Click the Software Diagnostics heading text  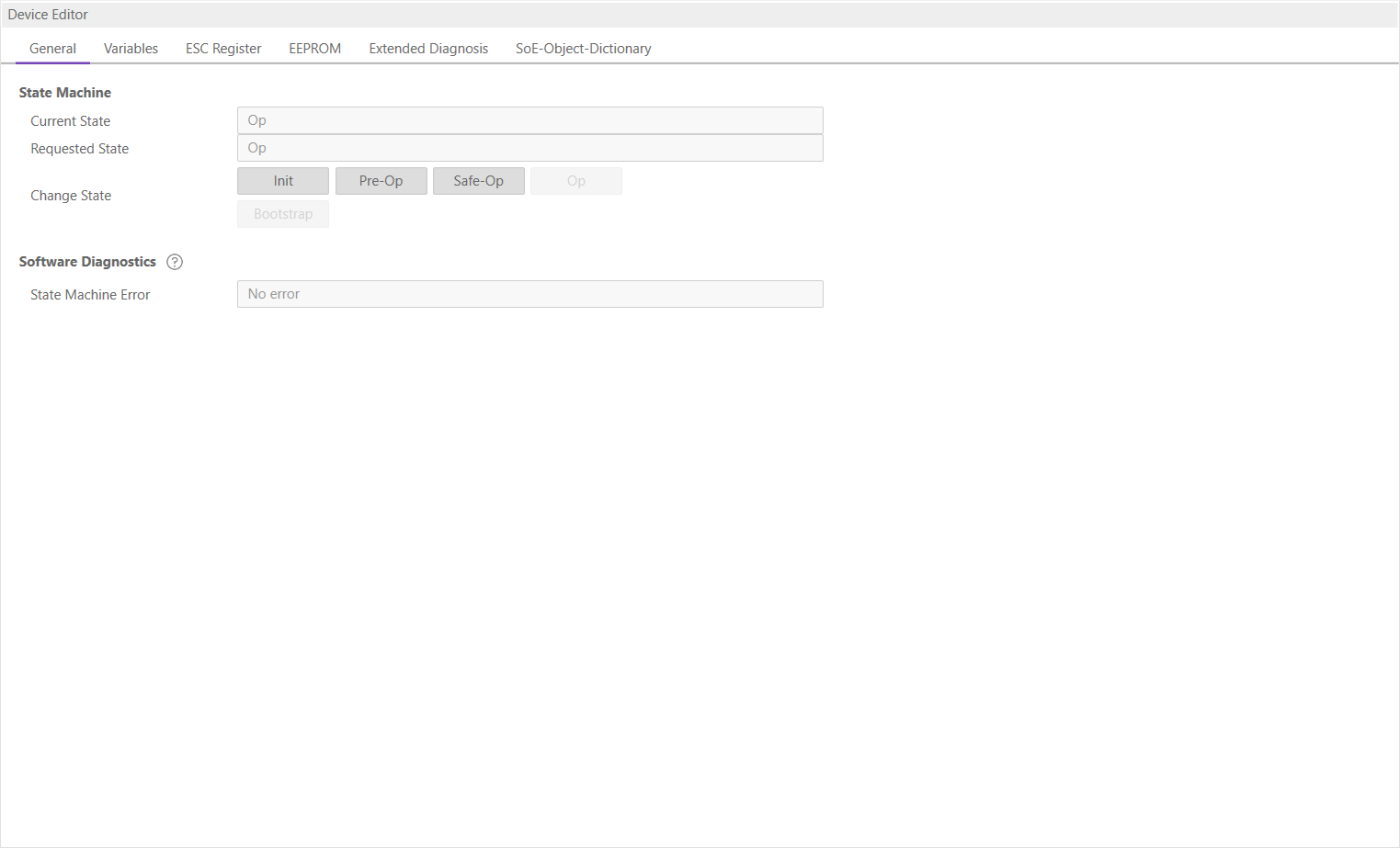pyautogui.click(x=87, y=262)
